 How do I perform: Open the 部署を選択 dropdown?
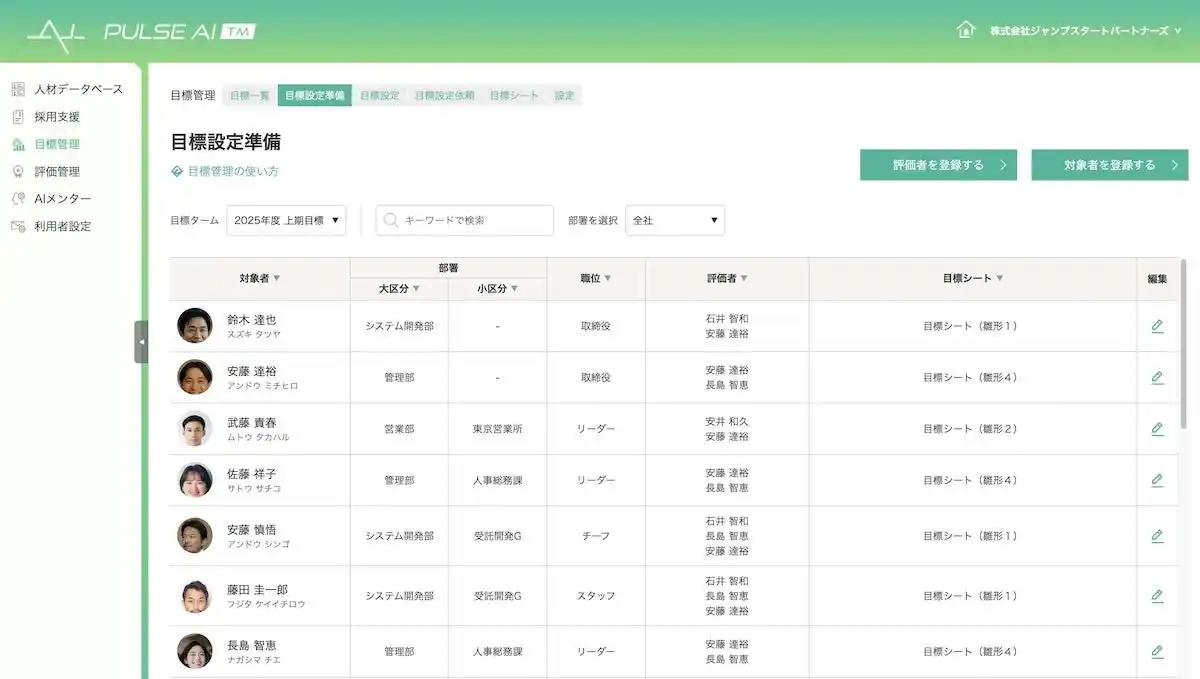(x=674, y=220)
